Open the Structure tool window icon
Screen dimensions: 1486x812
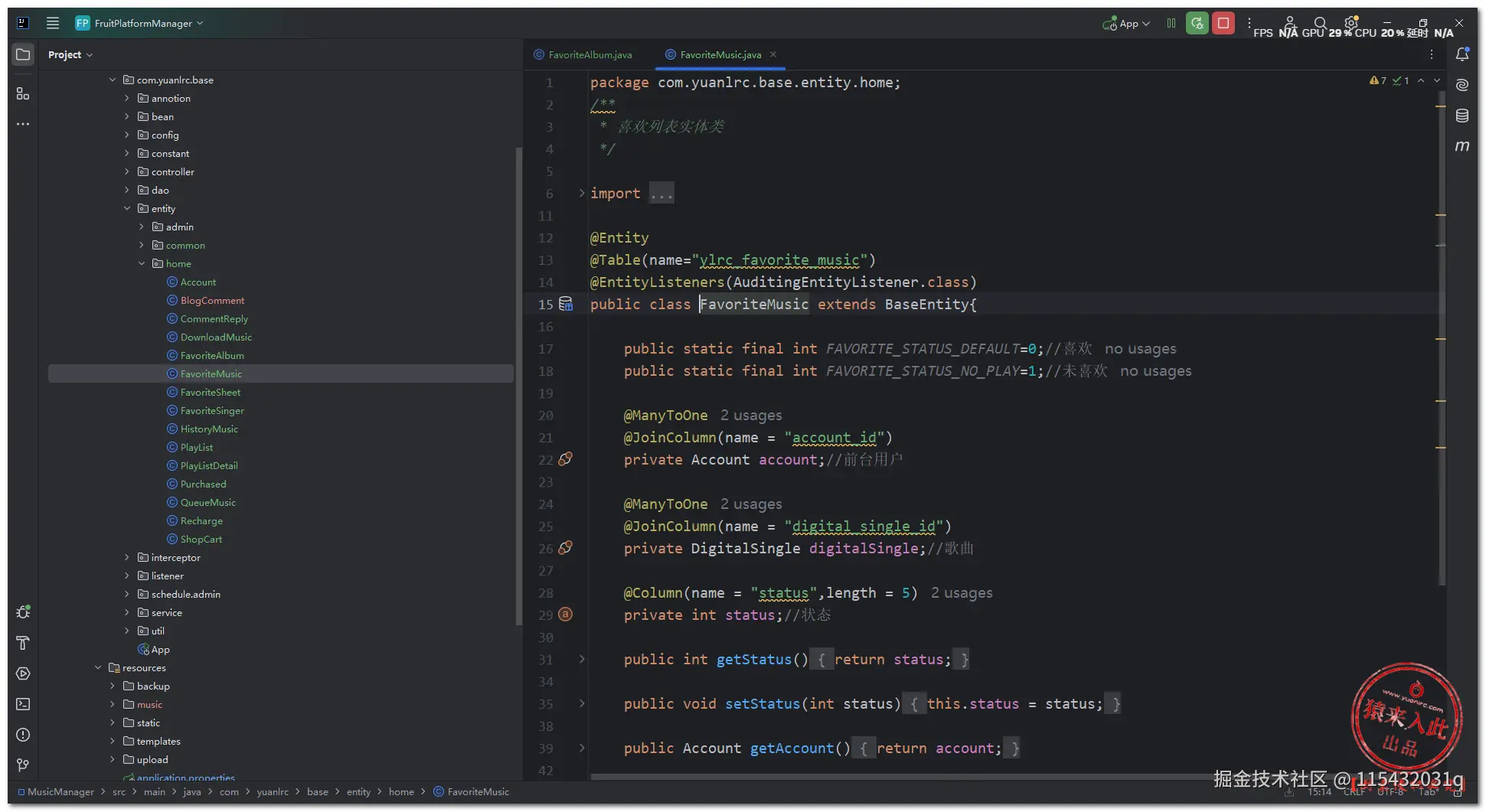pyautogui.click(x=23, y=93)
